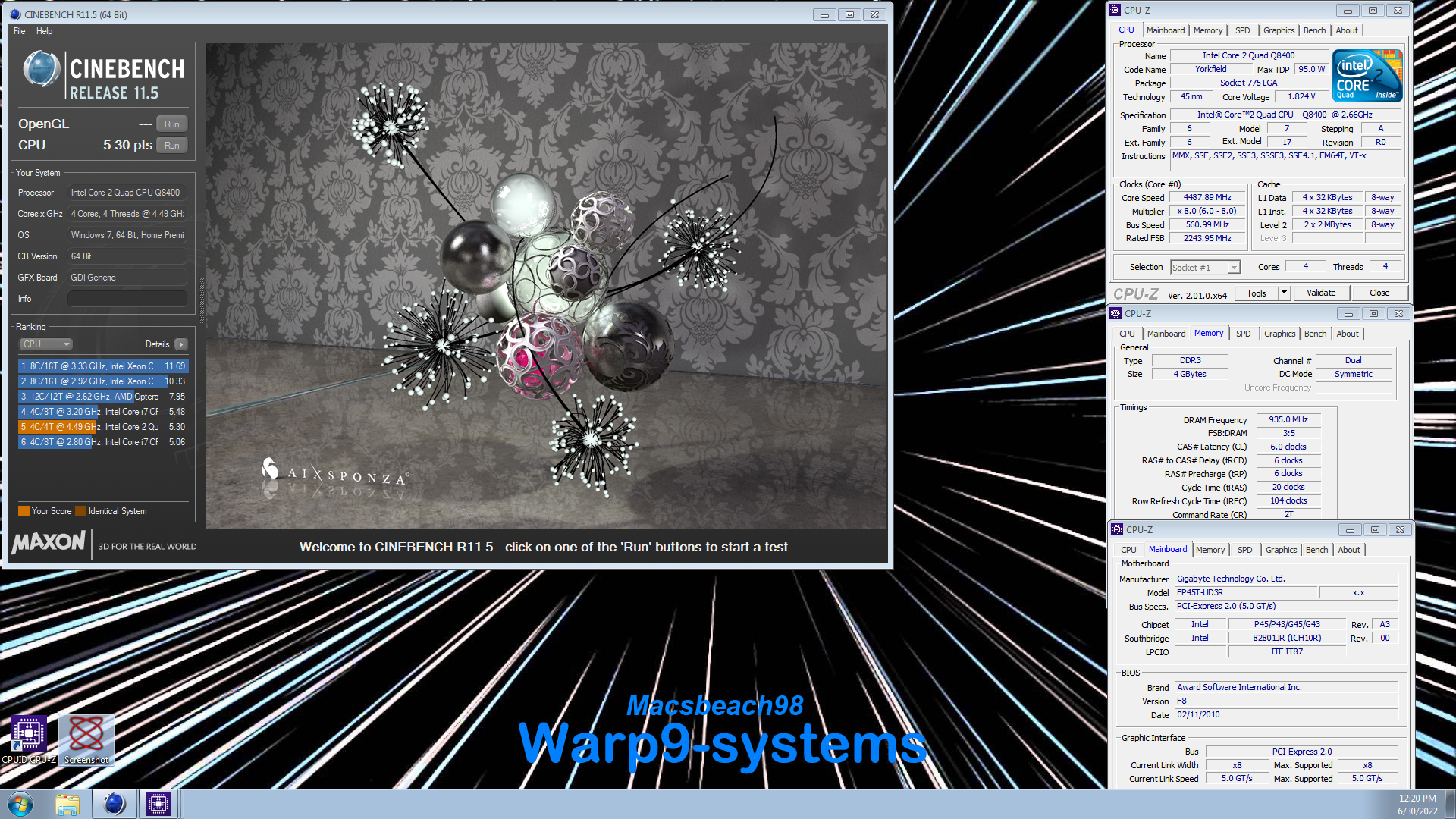Click the Intel Core 2 Quad logo
Image resolution: width=1456 pixels, height=819 pixels.
point(1367,76)
